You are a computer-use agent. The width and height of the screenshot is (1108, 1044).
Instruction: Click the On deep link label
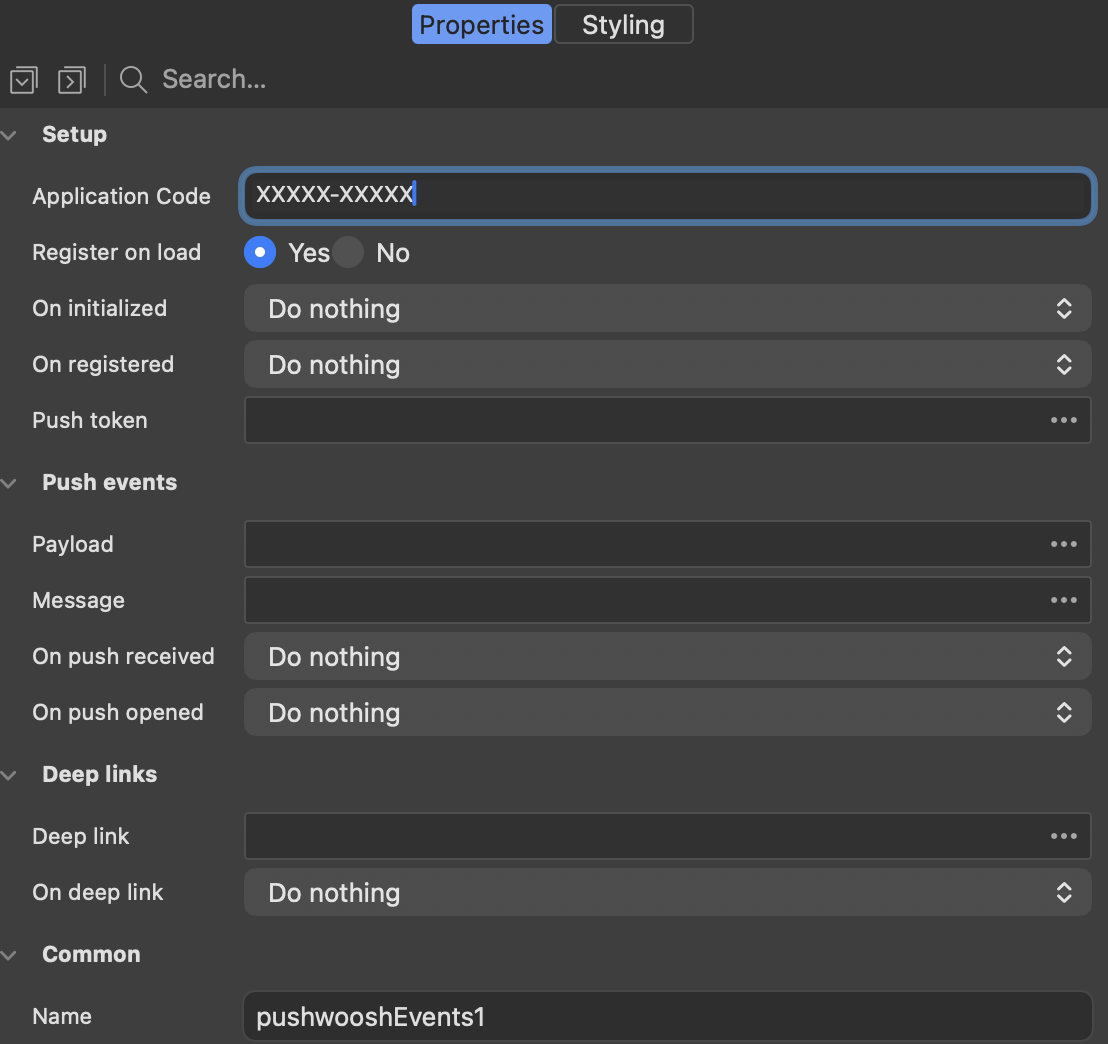click(x=98, y=892)
